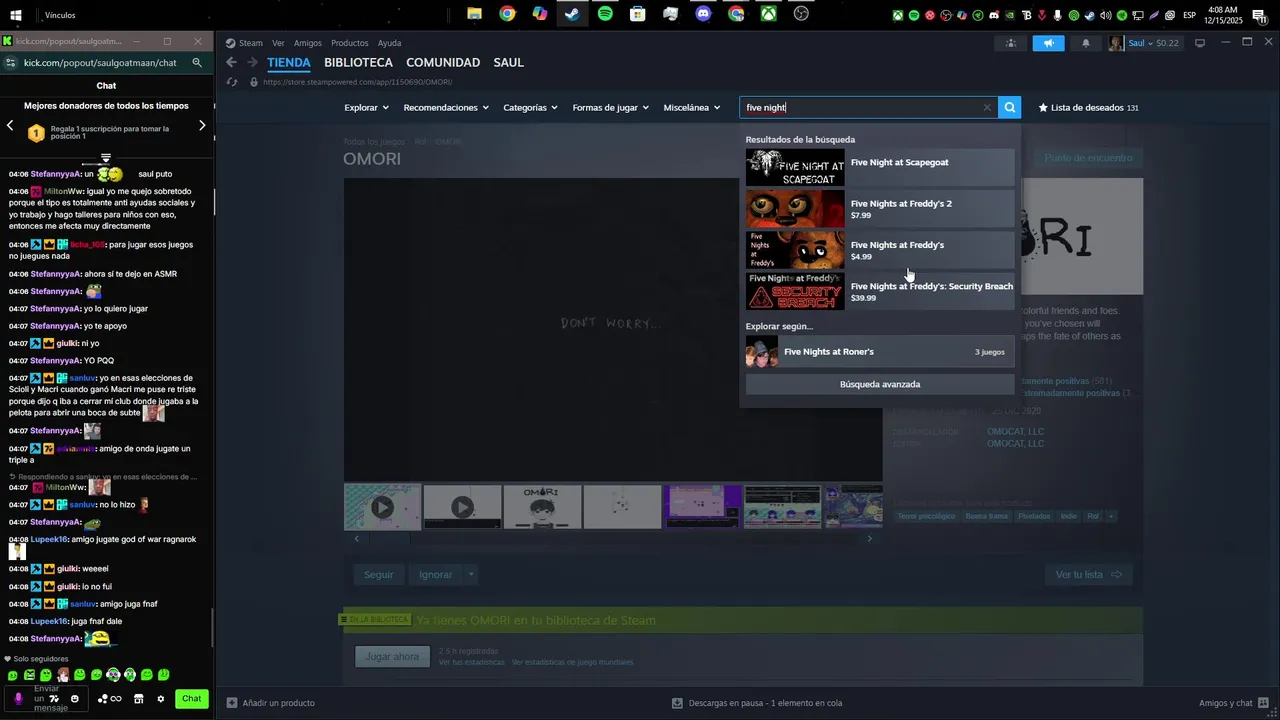Expand the Formas de jugar dropdown

click(611, 108)
